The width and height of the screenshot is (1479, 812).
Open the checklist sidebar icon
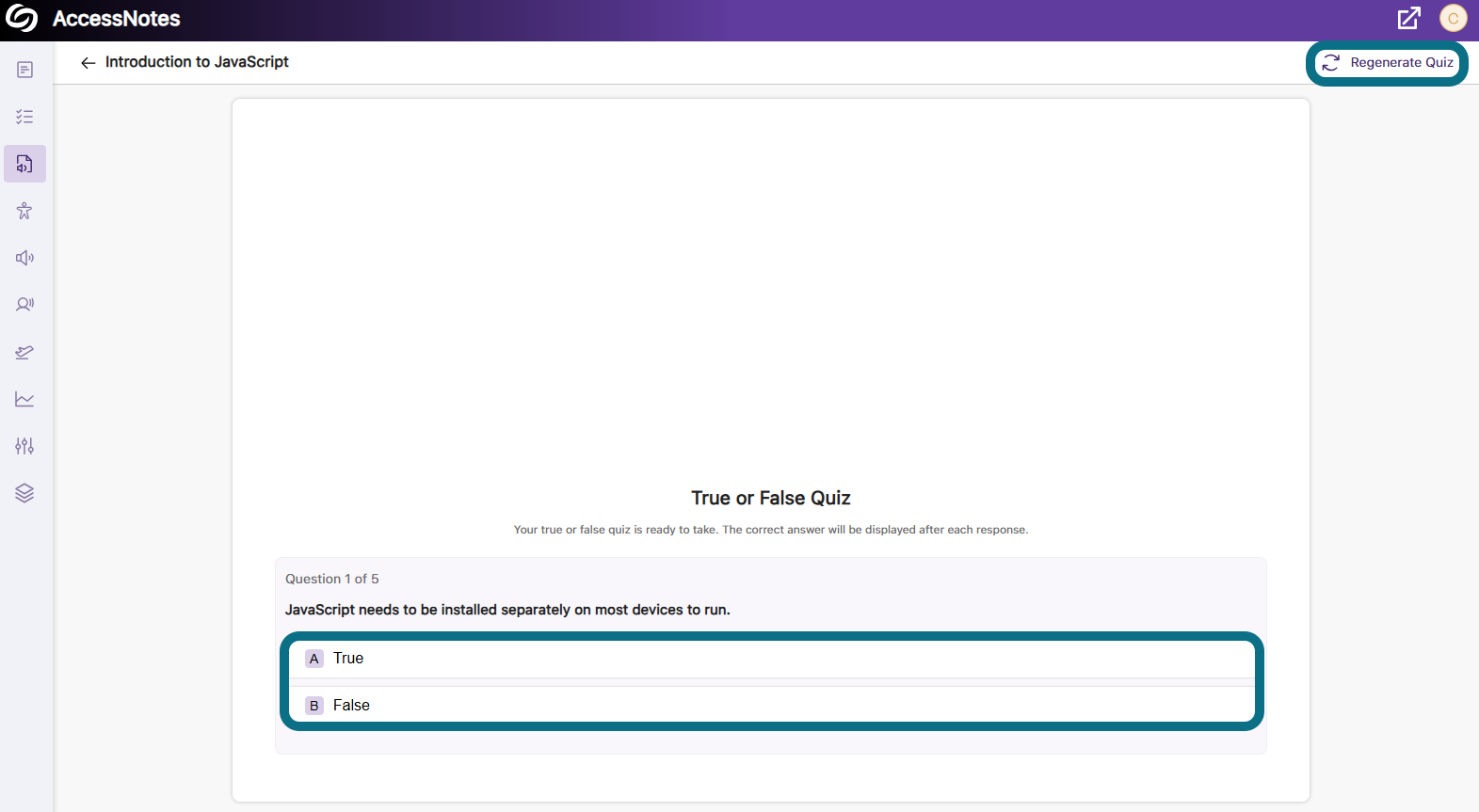(x=24, y=117)
